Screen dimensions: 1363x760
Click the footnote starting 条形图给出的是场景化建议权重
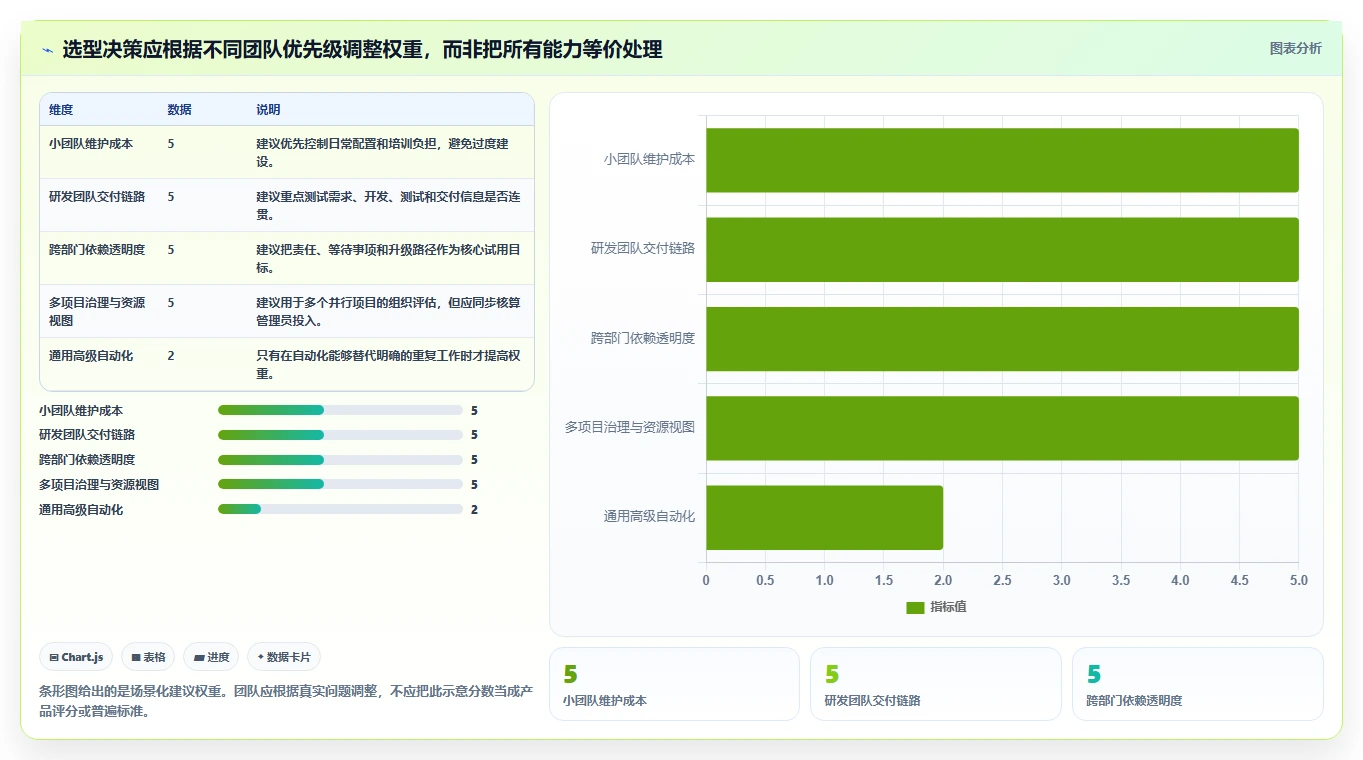tap(286, 701)
